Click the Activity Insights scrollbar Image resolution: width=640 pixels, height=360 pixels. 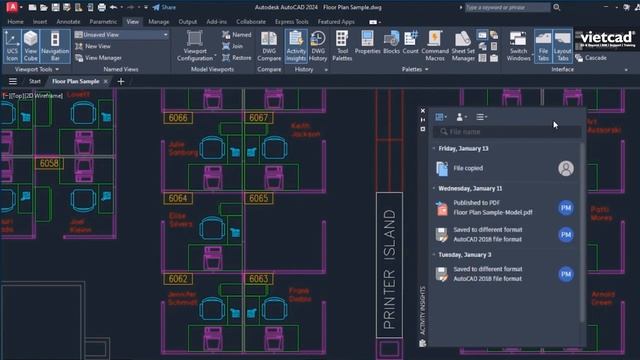(x=582, y=232)
